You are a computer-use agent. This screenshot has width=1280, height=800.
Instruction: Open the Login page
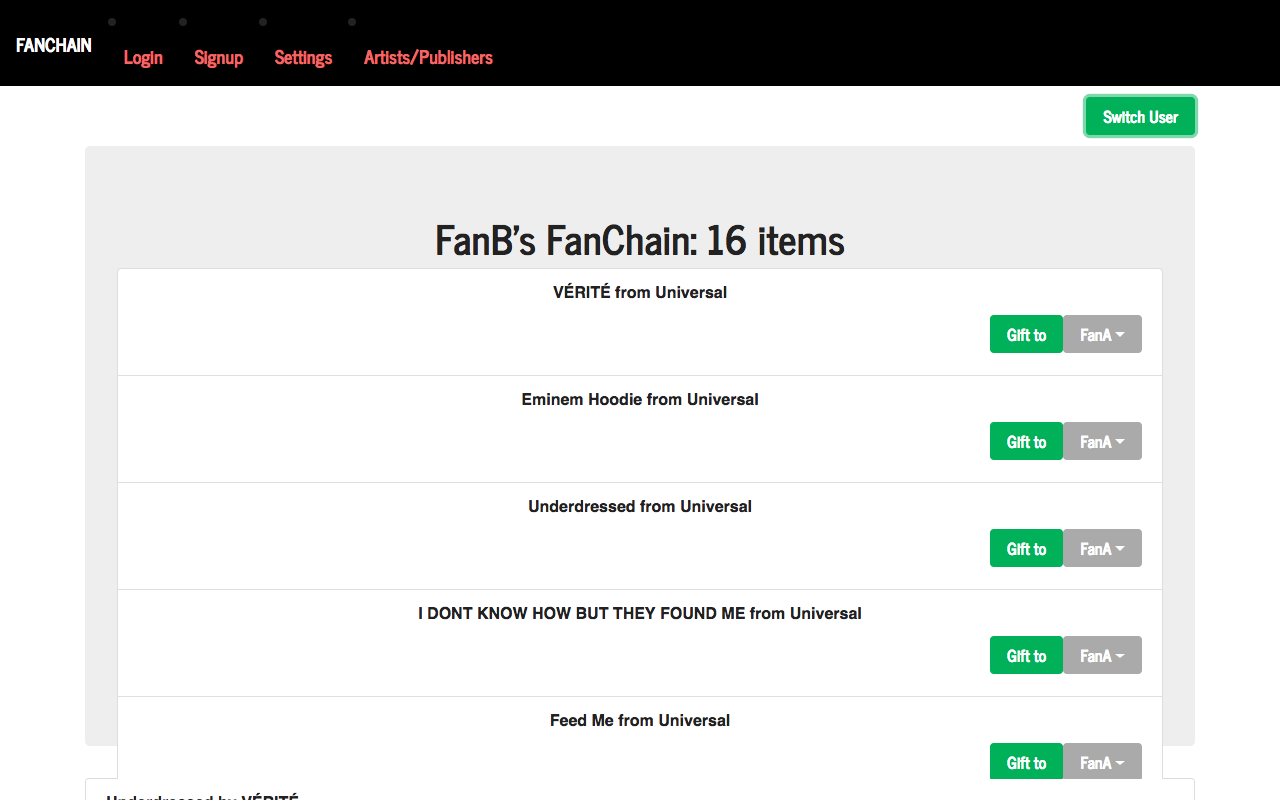(x=143, y=58)
